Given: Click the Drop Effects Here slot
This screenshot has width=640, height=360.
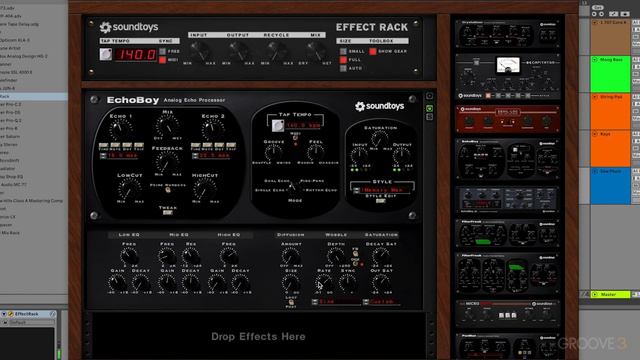Looking at the screenshot, I should click(x=258, y=336).
